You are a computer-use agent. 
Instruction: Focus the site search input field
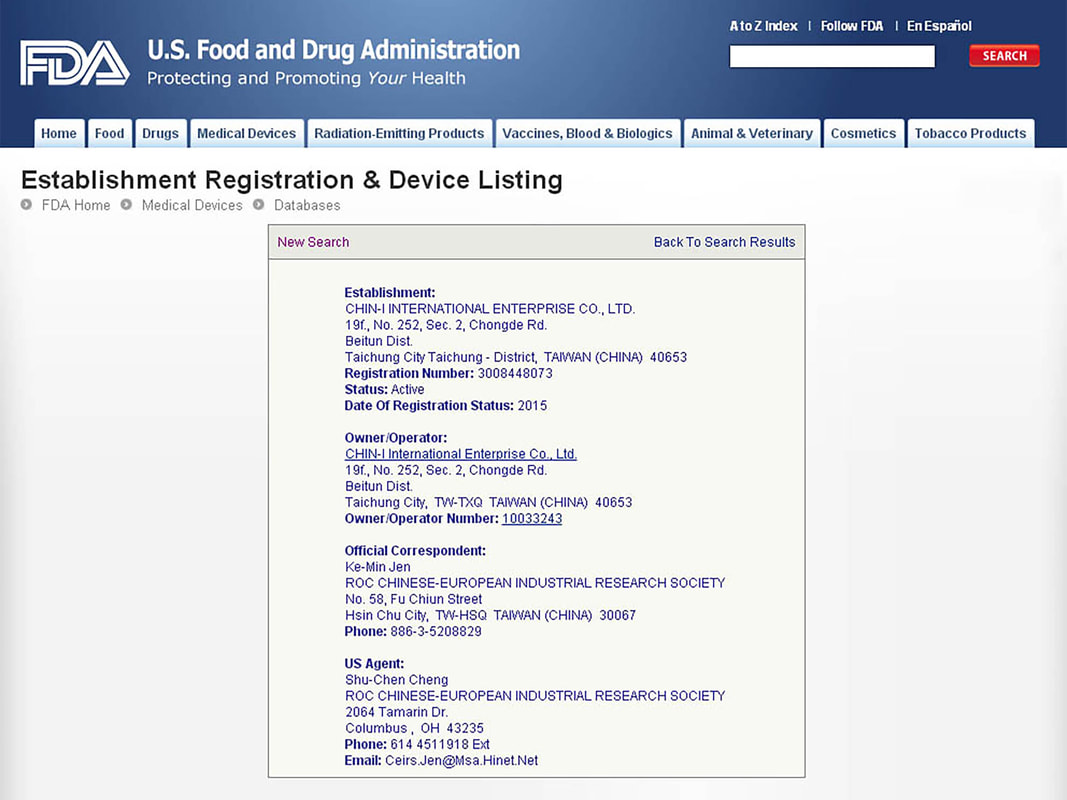tap(832, 56)
